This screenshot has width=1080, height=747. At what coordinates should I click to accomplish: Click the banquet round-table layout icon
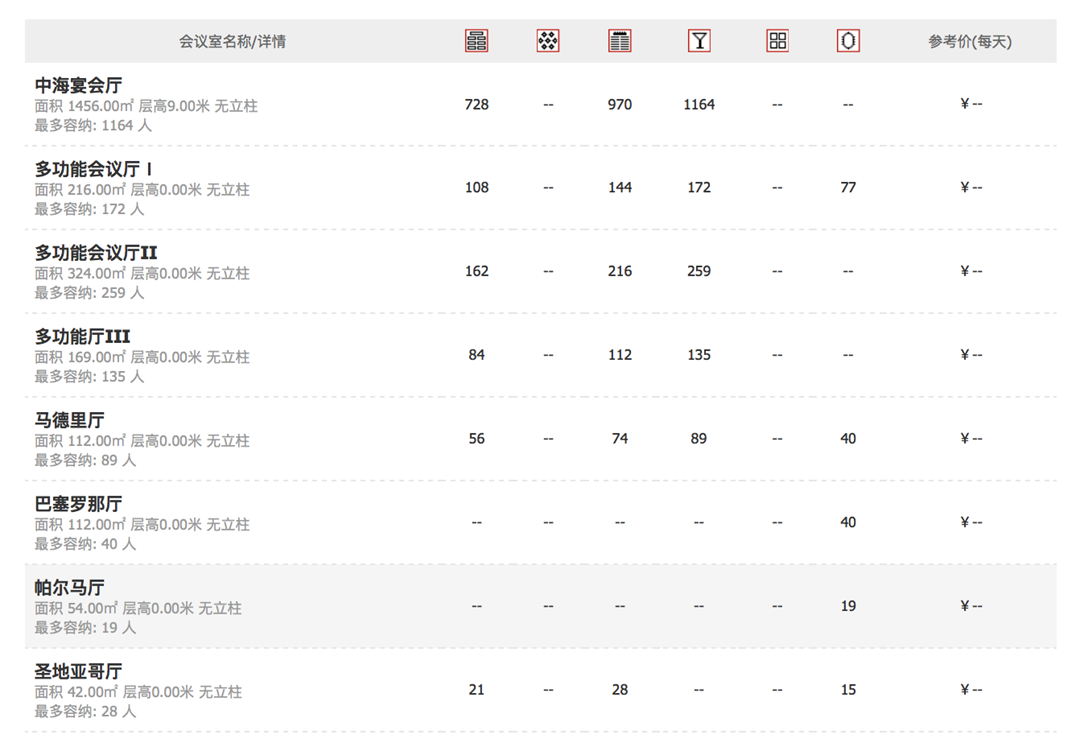coord(548,41)
